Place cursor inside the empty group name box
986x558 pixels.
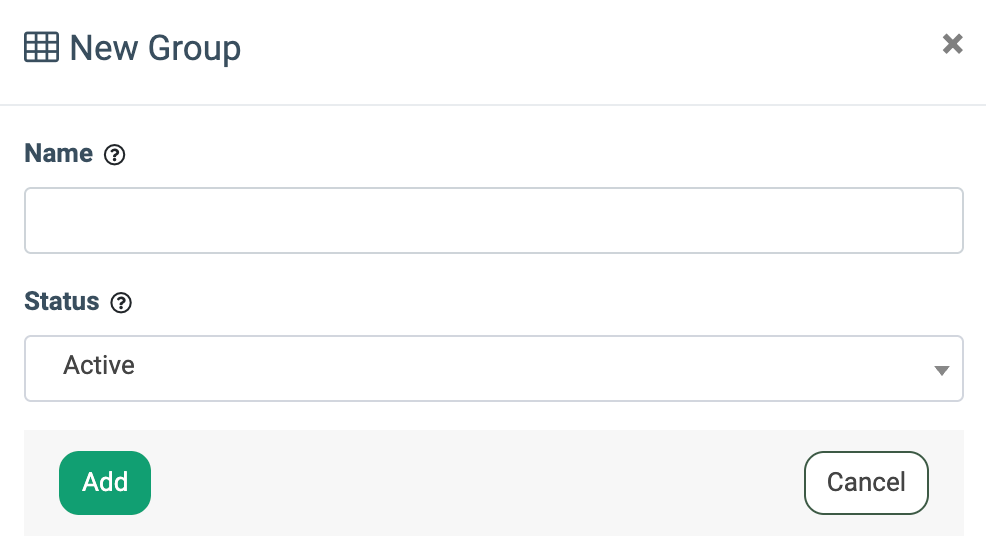(x=494, y=221)
